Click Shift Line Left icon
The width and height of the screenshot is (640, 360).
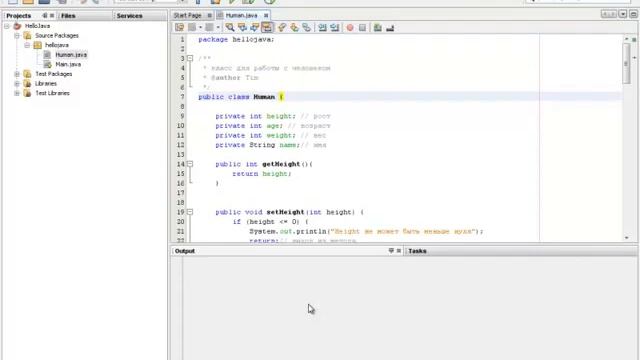322,27
